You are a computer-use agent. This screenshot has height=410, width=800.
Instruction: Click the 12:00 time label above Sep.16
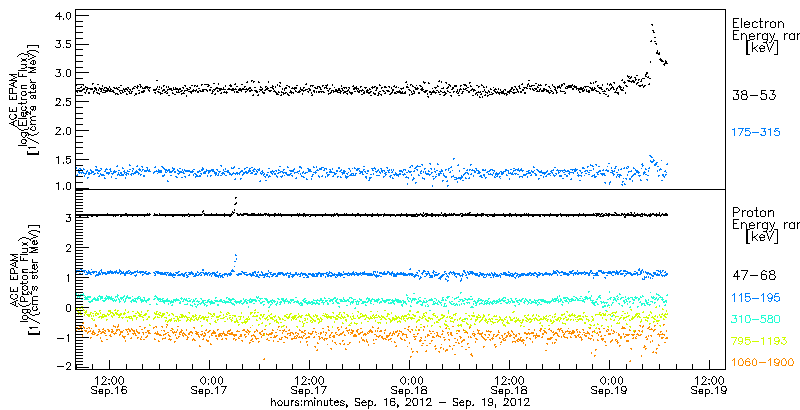[109, 380]
